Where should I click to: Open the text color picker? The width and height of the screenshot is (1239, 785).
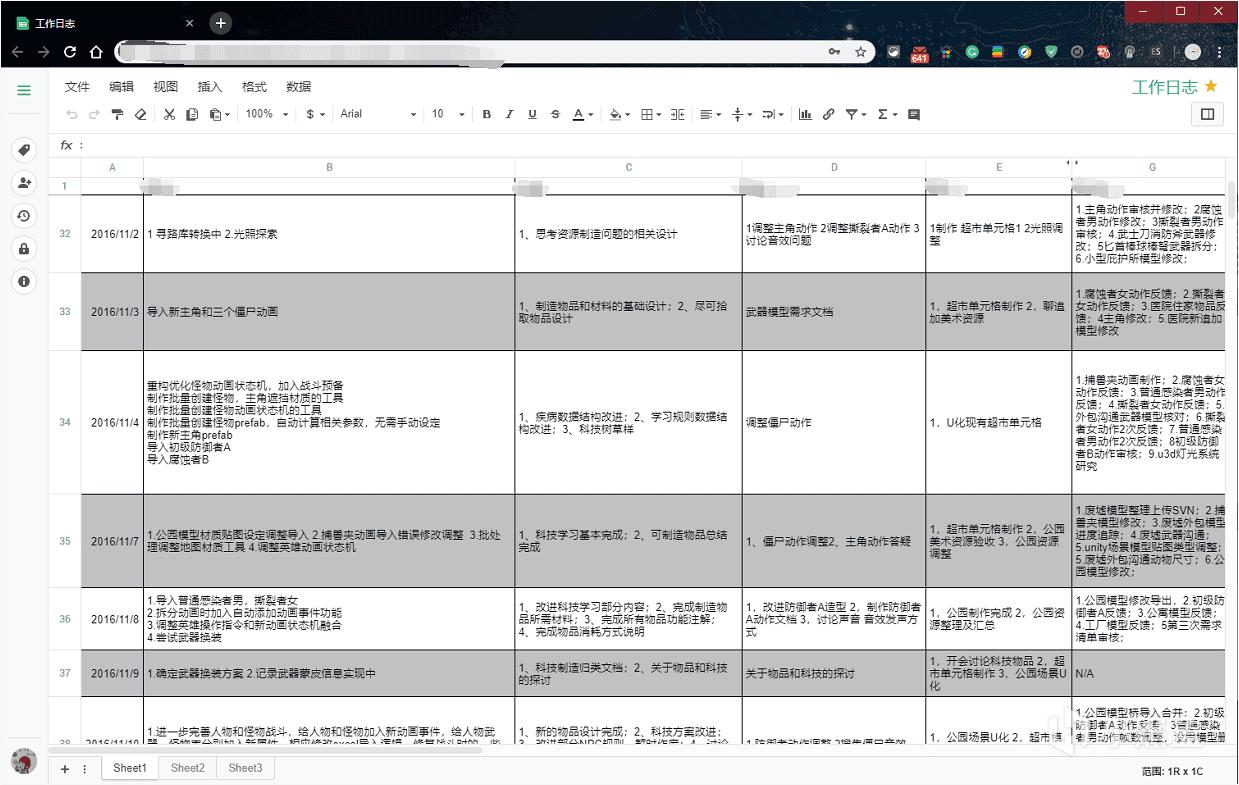(581, 114)
